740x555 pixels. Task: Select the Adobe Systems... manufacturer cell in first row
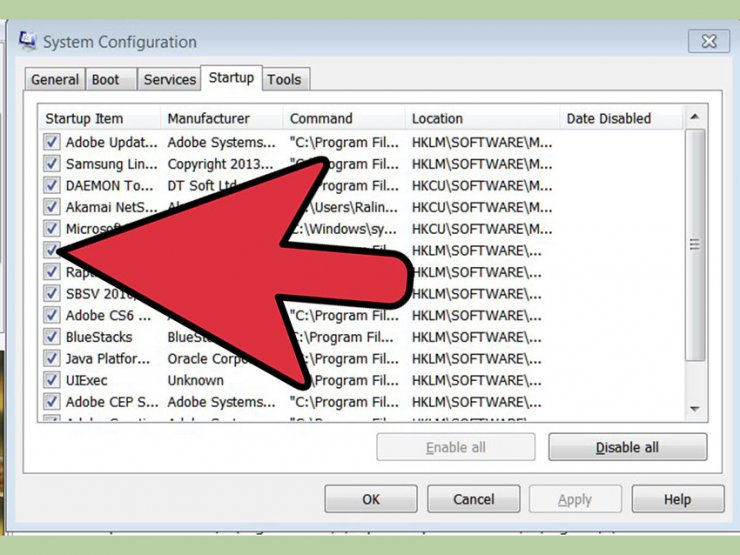pos(221,142)
